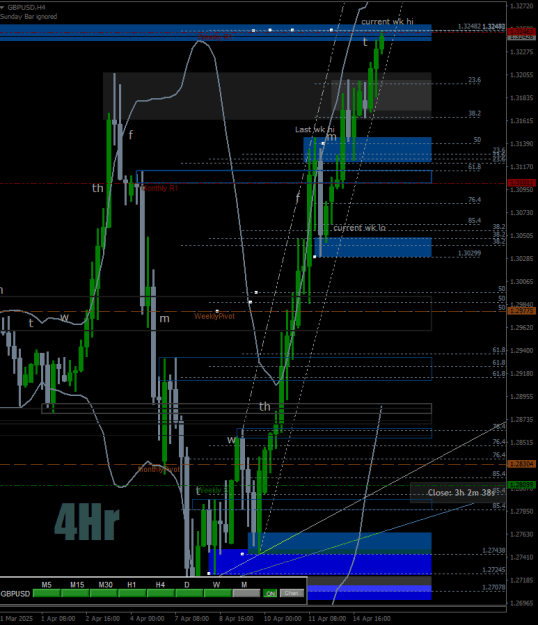Click the grey Chan button
Screen dimensions: 538x625
pos(292,593)
